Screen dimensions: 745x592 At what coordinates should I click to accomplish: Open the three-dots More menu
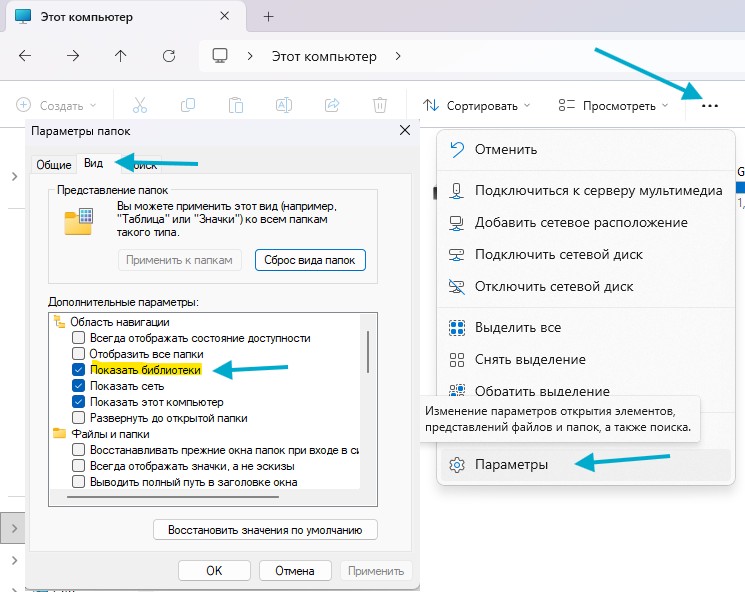point(709,105)
